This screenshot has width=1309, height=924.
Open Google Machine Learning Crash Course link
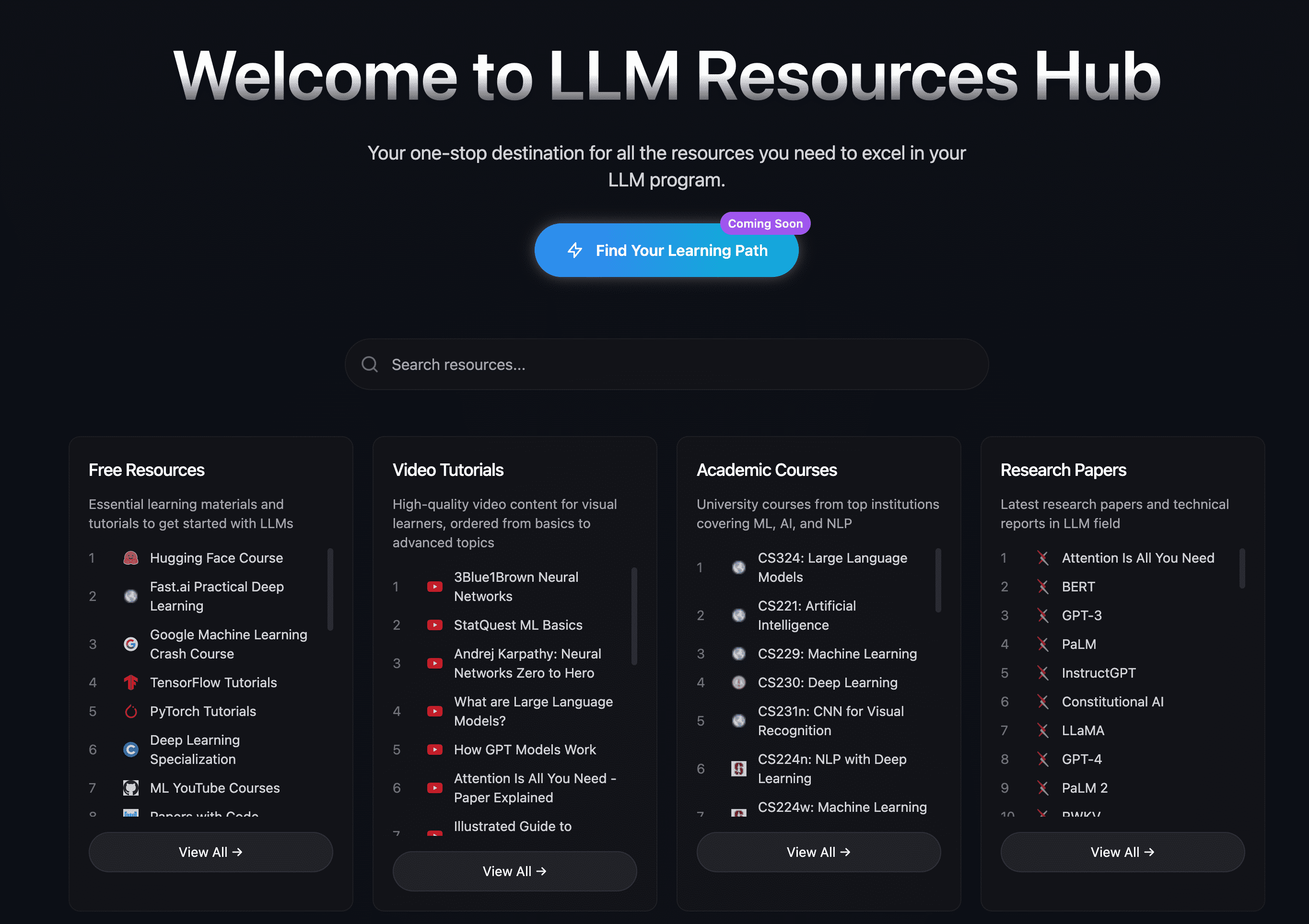point(228,644)
